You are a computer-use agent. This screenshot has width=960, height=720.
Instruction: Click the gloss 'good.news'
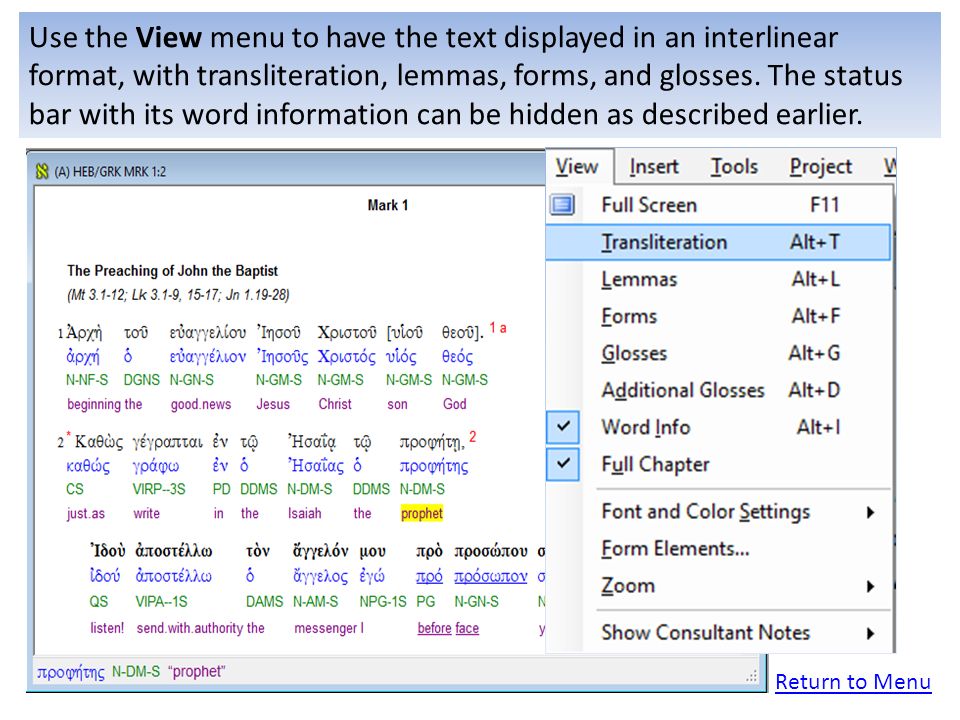[201, 405]
